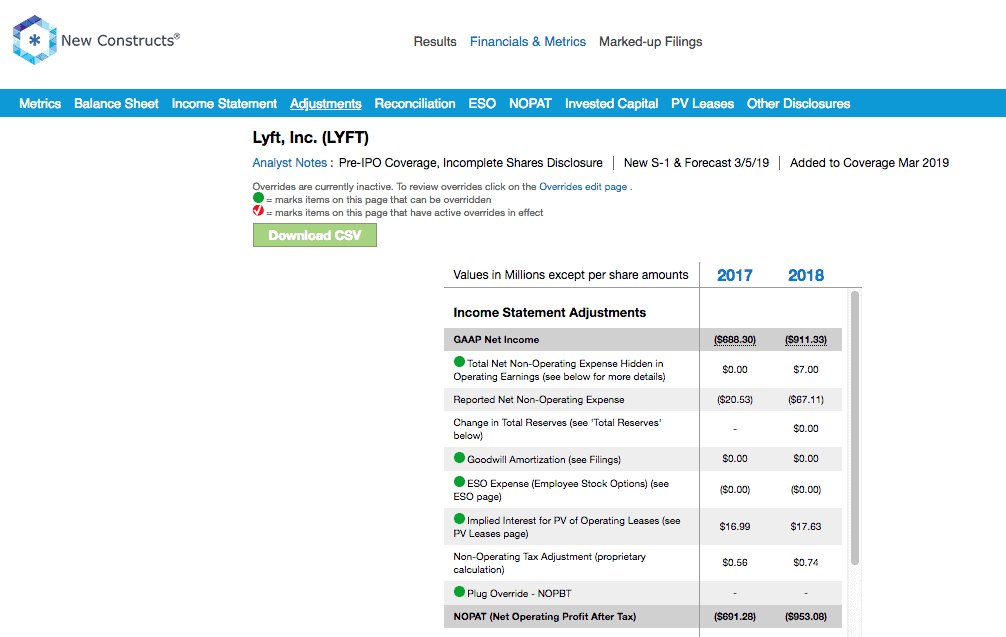Click 'New S-1 & Forecast 3/5/19' note
The height and width of the screenshot is (637, 1006).
click(x=696, y=163)
